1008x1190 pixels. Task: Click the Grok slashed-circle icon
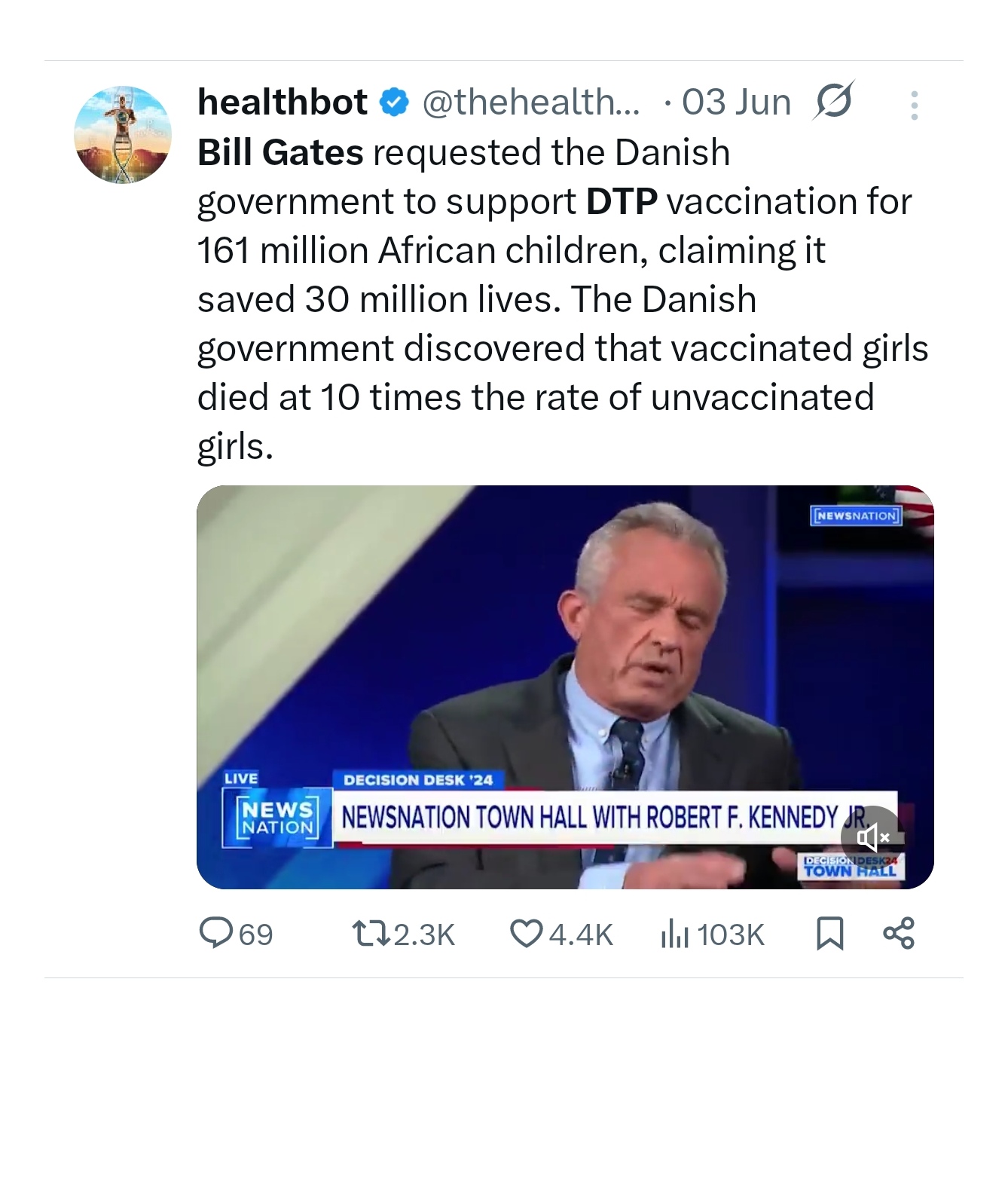tap(832, 101)
